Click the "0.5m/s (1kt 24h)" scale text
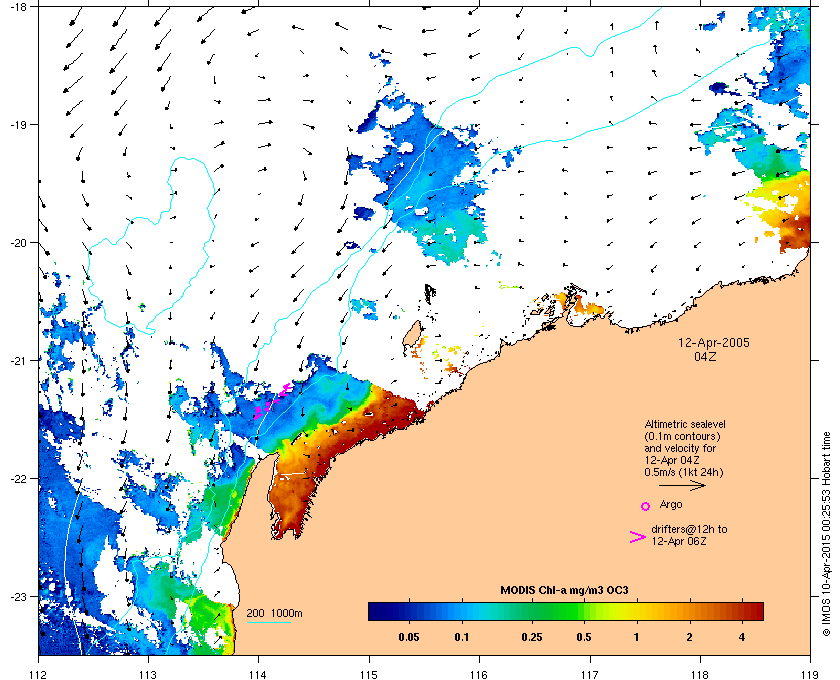 (684, 473)
